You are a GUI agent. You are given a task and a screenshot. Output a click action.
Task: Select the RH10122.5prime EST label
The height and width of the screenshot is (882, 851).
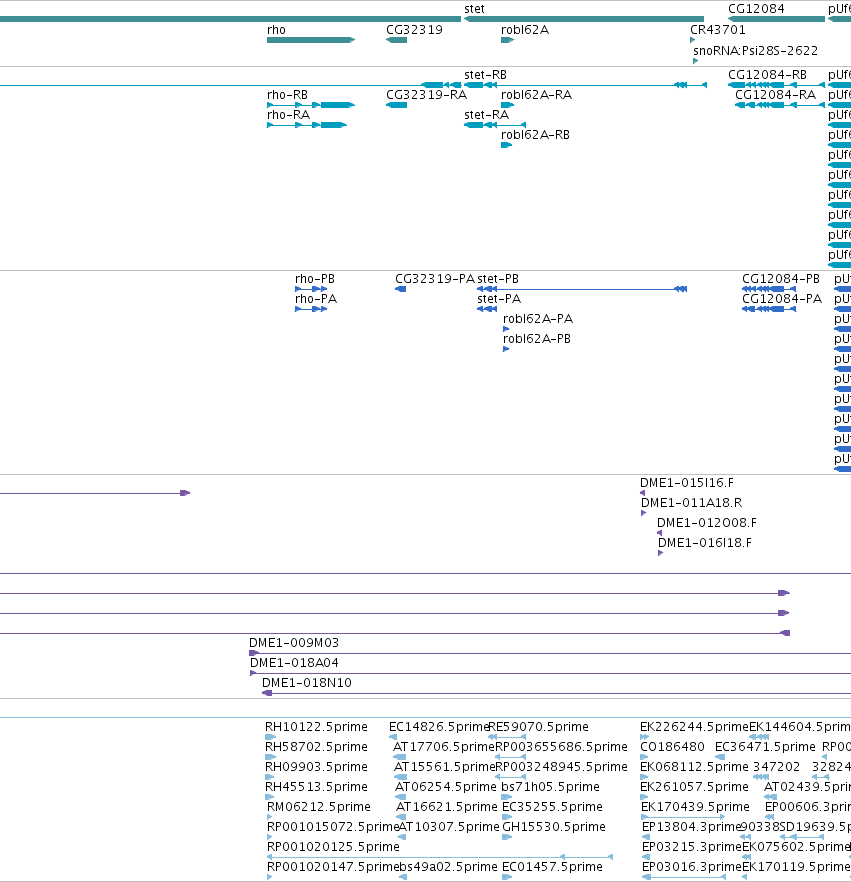(316, 727)
